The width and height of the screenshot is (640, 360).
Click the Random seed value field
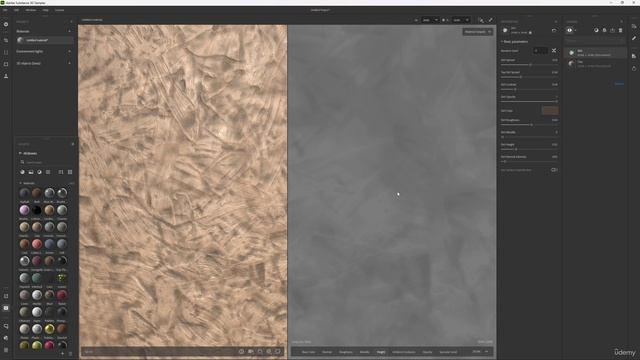tap(541, 51)
